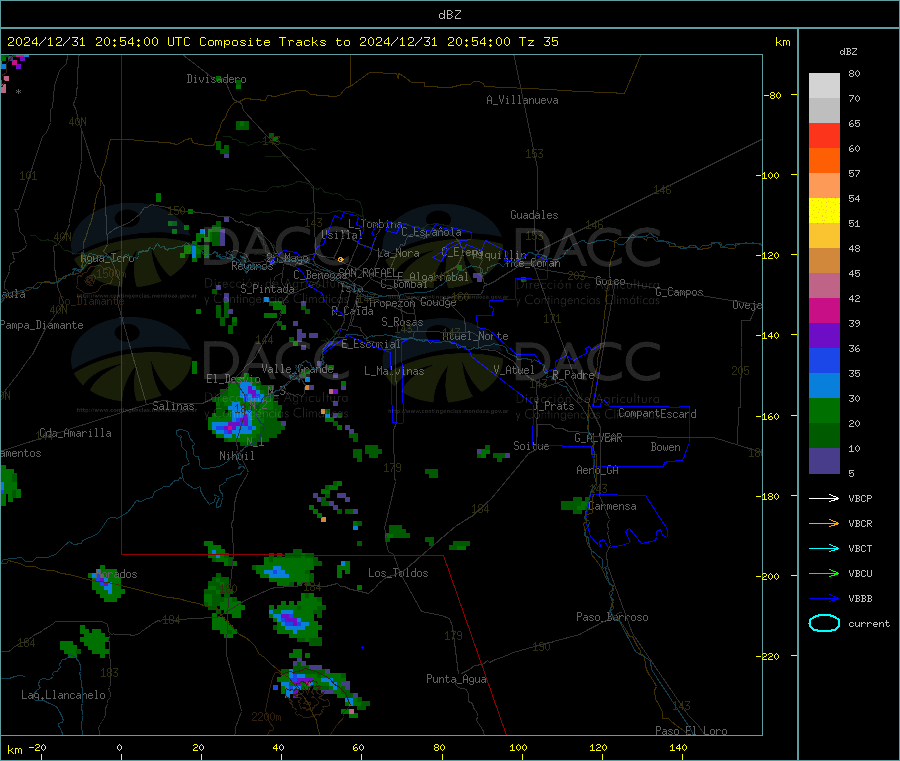The width and height of the screenshot is (900, 761).
Task: Click the Punta_Agua map label
Action: (x=456, y=679)
